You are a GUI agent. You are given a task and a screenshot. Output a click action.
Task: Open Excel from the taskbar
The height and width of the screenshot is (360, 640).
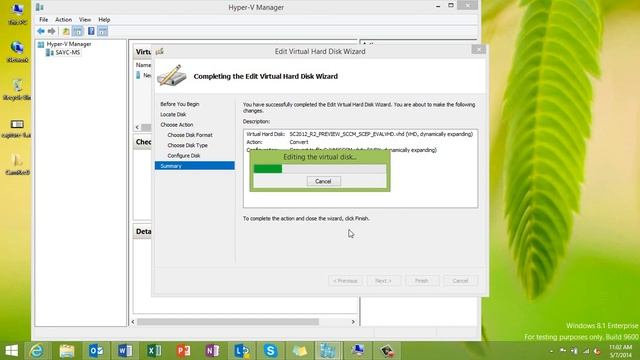tap(154, 351)
